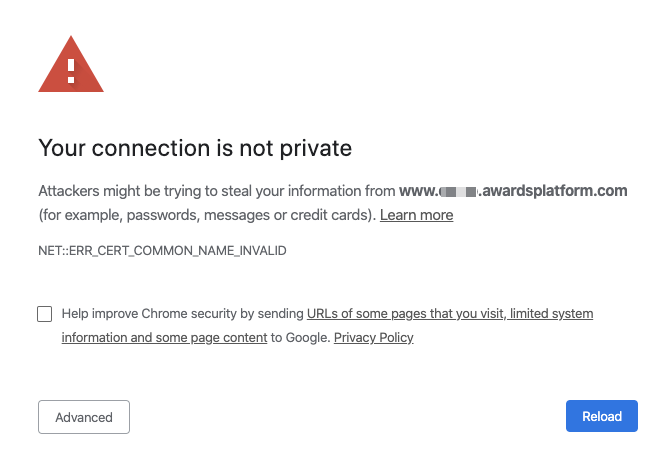Click the "Help improve Chrome security by sending" label
Screen dimensions: 672x473
pos(183,314)
